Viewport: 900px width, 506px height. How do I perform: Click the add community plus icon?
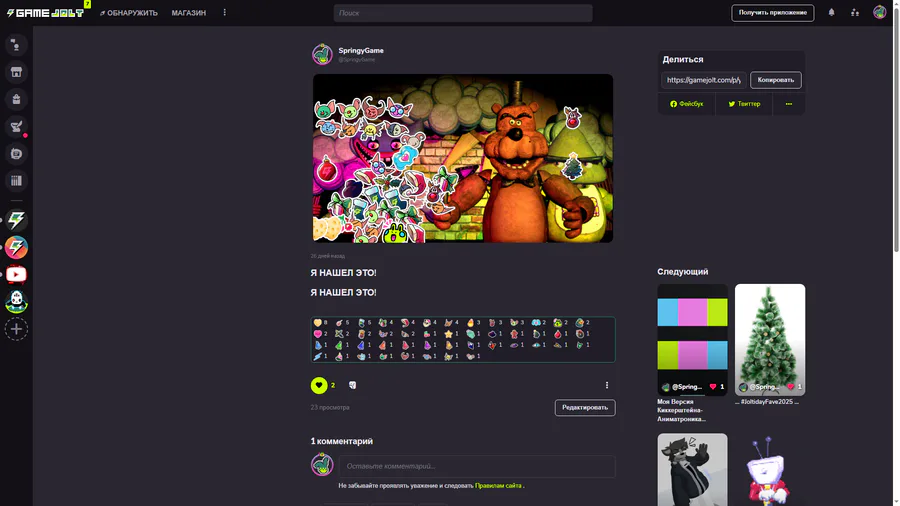pyautogui.click(x=16, y=329)
